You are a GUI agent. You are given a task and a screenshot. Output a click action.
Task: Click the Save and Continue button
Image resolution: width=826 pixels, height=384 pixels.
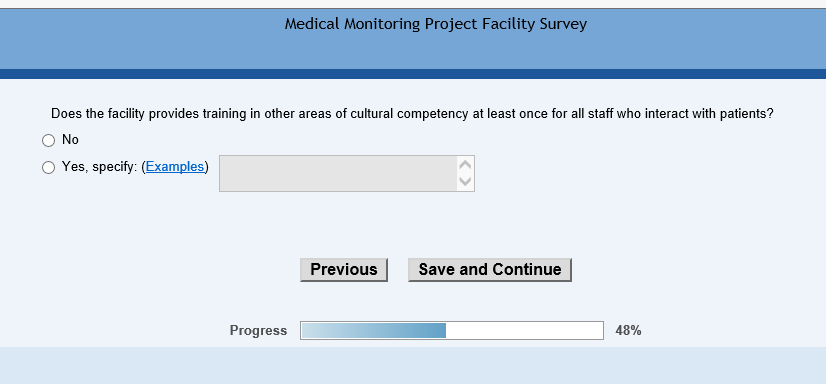[x=490, y=270]
